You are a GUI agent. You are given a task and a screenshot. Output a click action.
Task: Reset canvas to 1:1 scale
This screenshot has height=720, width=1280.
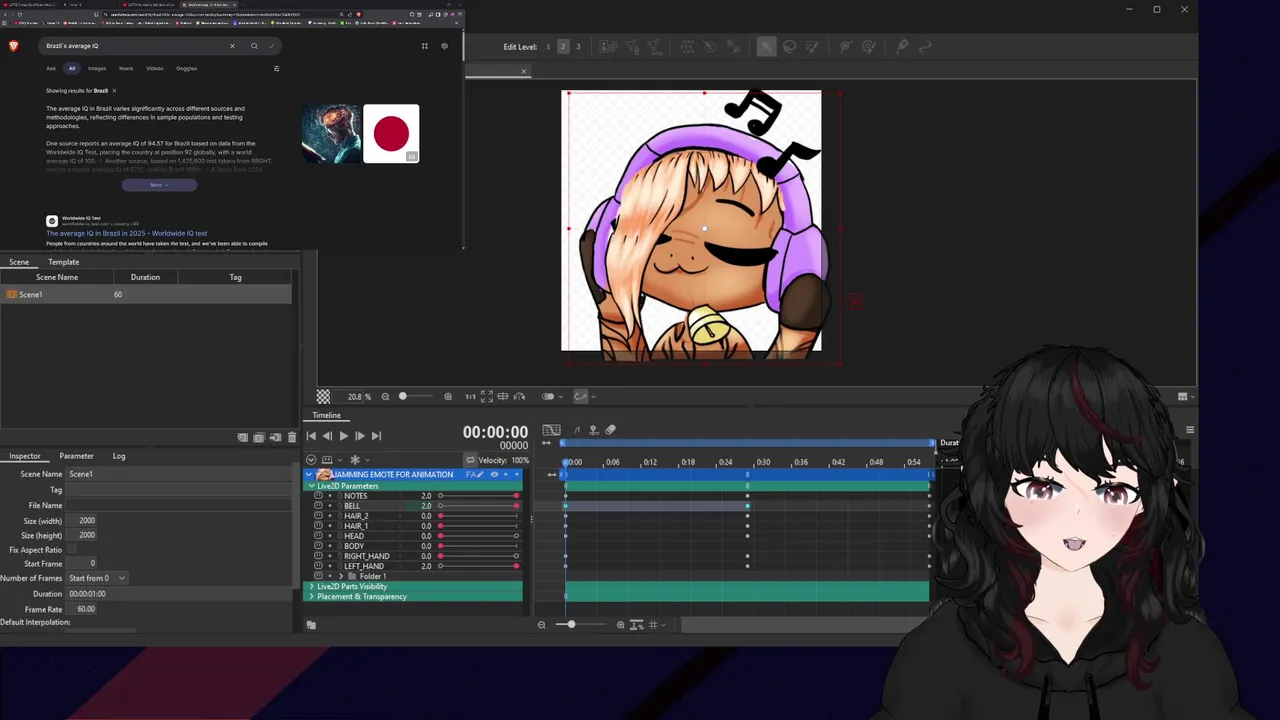470,397
